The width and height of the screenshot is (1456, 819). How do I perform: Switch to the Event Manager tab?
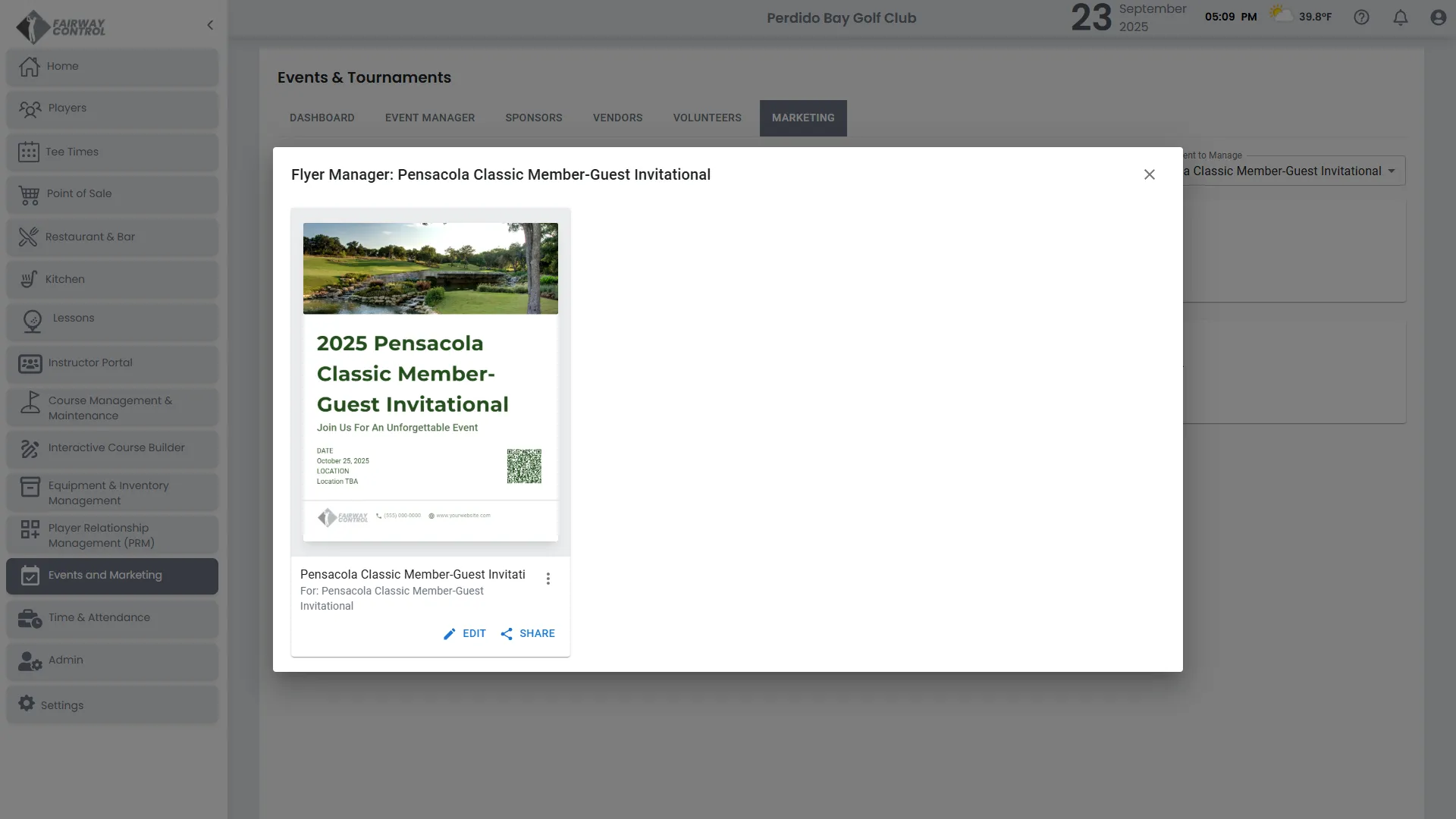tap(429, 118)
